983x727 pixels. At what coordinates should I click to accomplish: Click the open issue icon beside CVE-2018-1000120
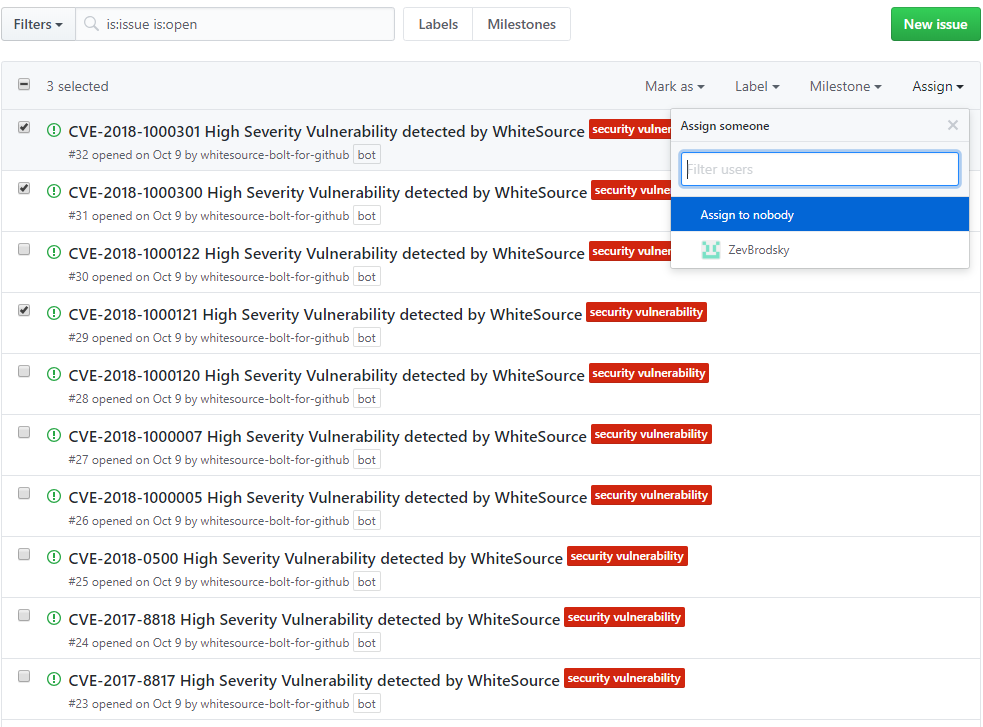[54, 372]
